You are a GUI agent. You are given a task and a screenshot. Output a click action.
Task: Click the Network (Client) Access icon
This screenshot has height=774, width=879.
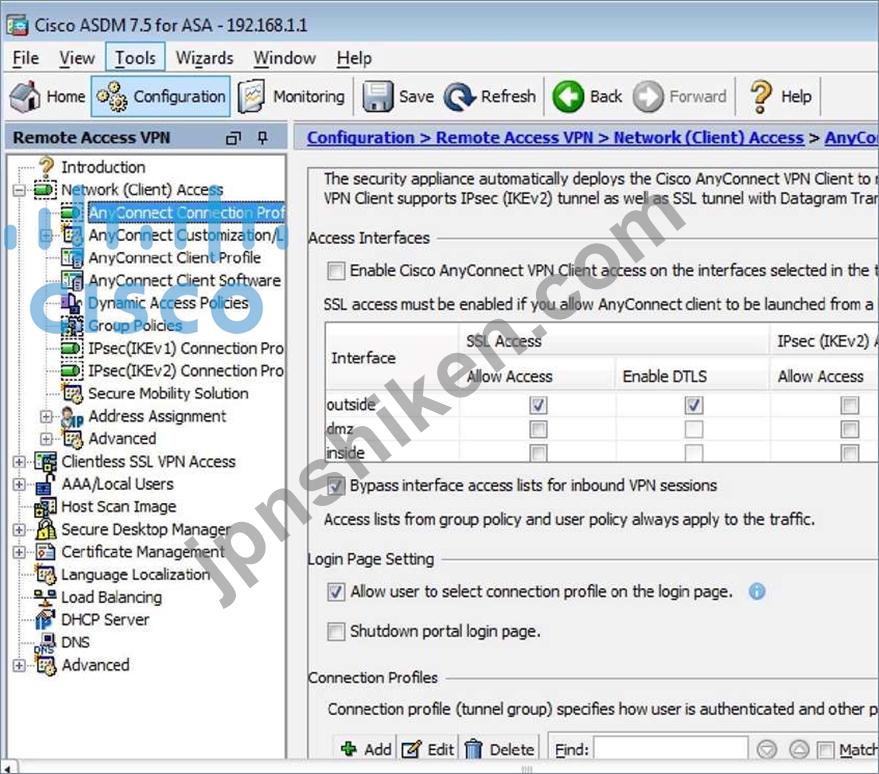(45, 190)
